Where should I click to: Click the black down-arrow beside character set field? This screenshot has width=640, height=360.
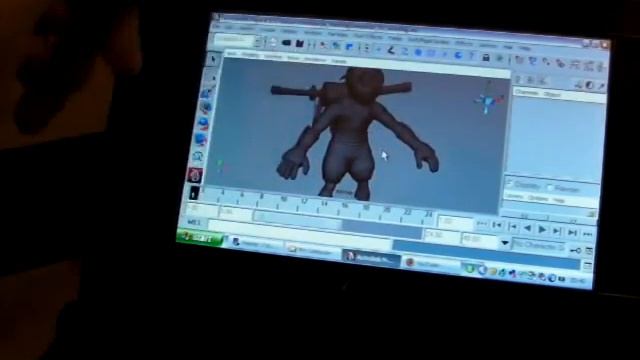505,243
